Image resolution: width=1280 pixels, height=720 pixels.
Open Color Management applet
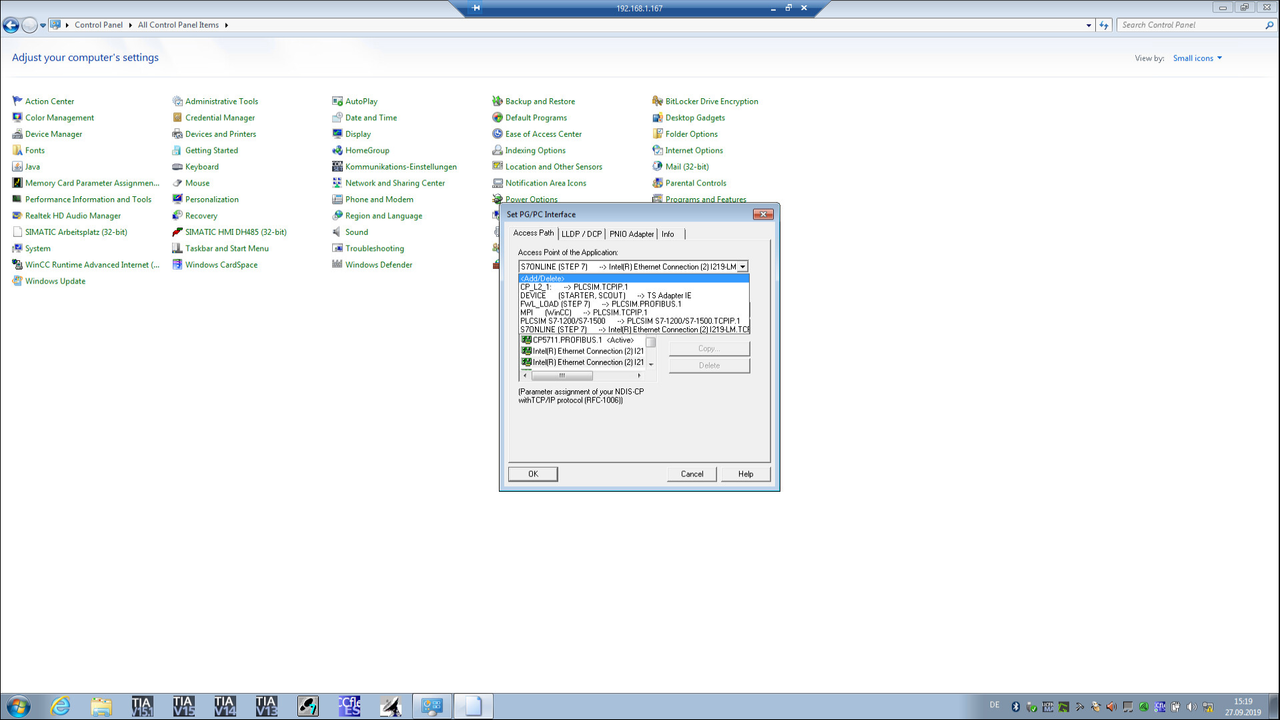[x=53, y=118]
